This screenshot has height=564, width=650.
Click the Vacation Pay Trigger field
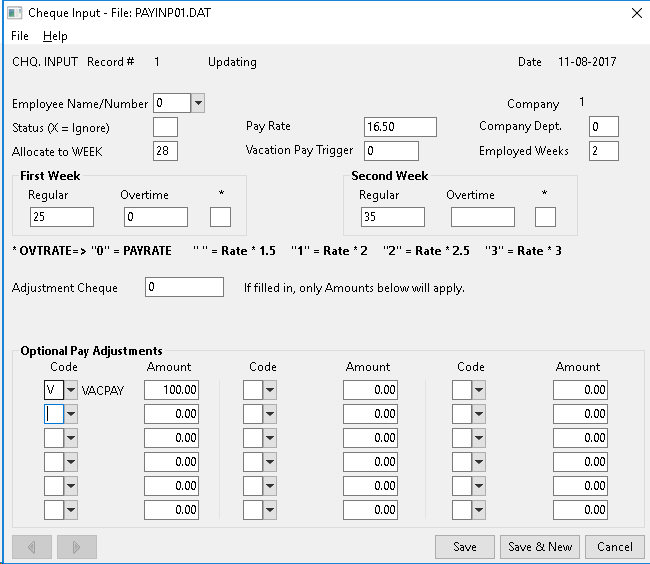point(391,151)
